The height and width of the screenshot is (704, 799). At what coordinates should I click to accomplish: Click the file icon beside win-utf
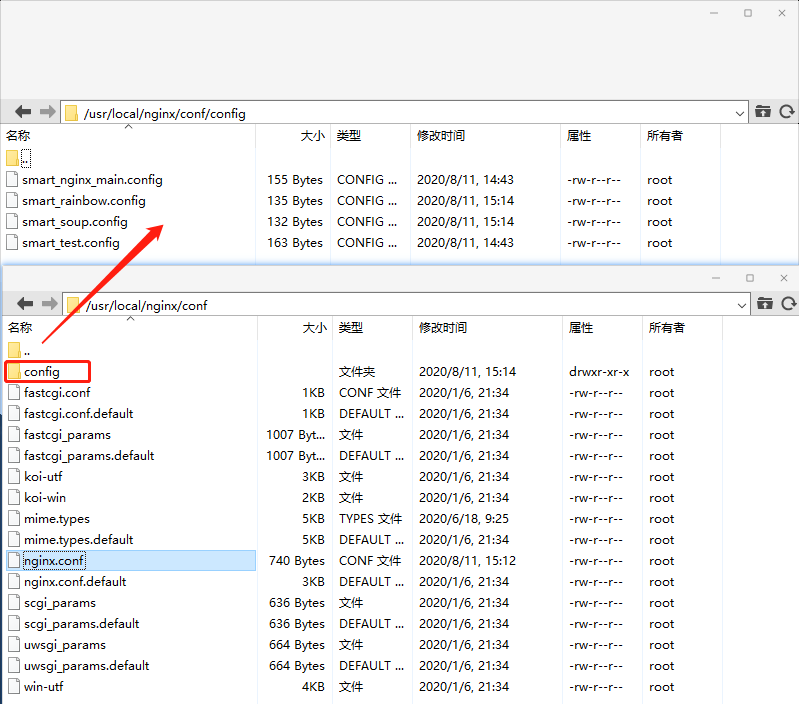(14, 687)
